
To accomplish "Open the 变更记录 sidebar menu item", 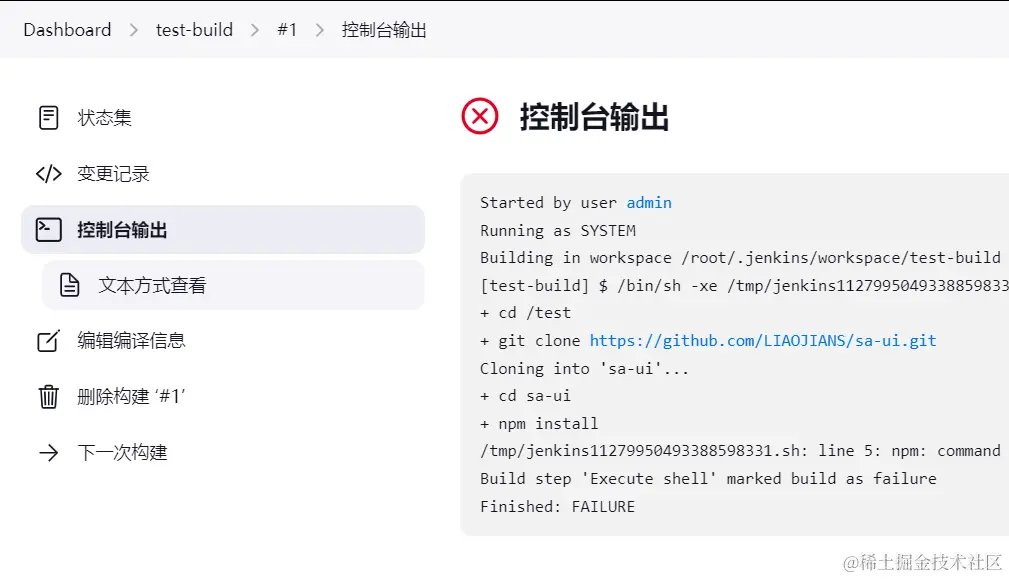I will point(113,174).
